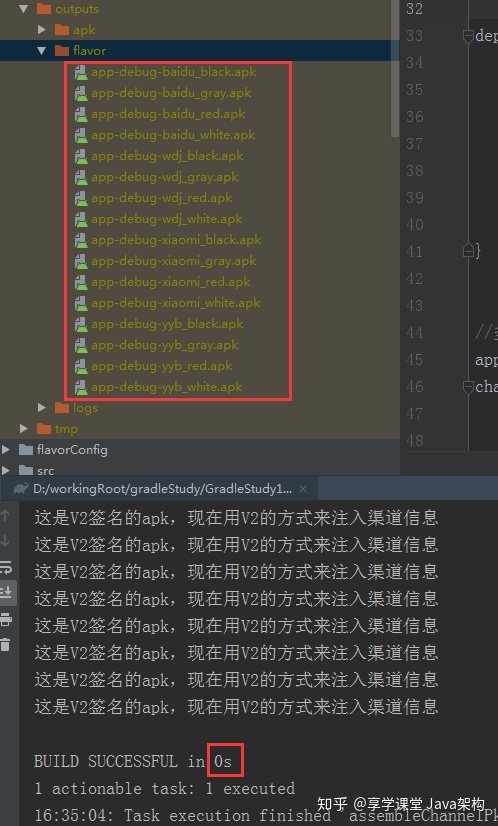The height and width of the screenshot is (826, 498).
Task: Fold code block at line 46
Action: 468,387
